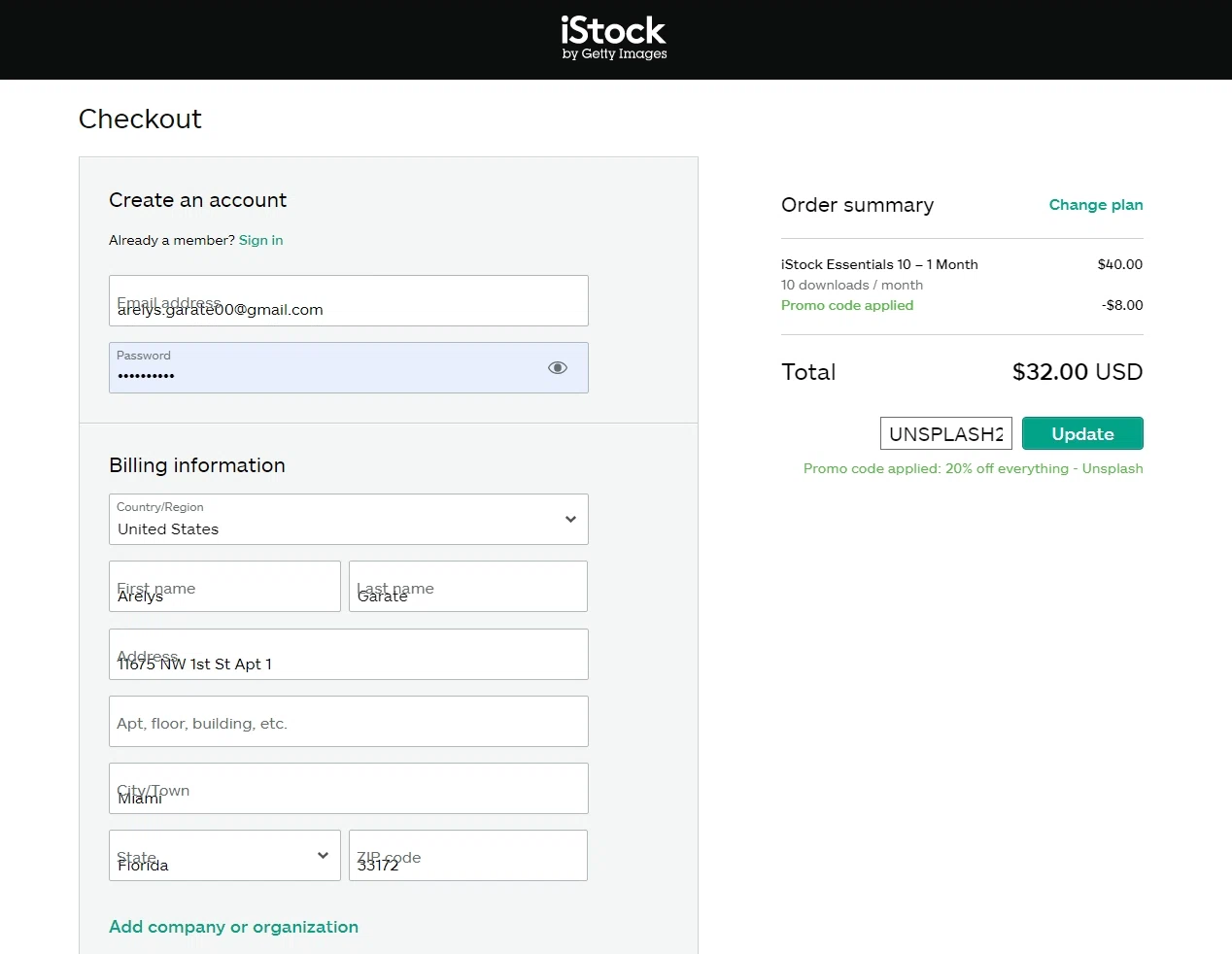
Task: Focus the Email address field
Action: point(349,300)
